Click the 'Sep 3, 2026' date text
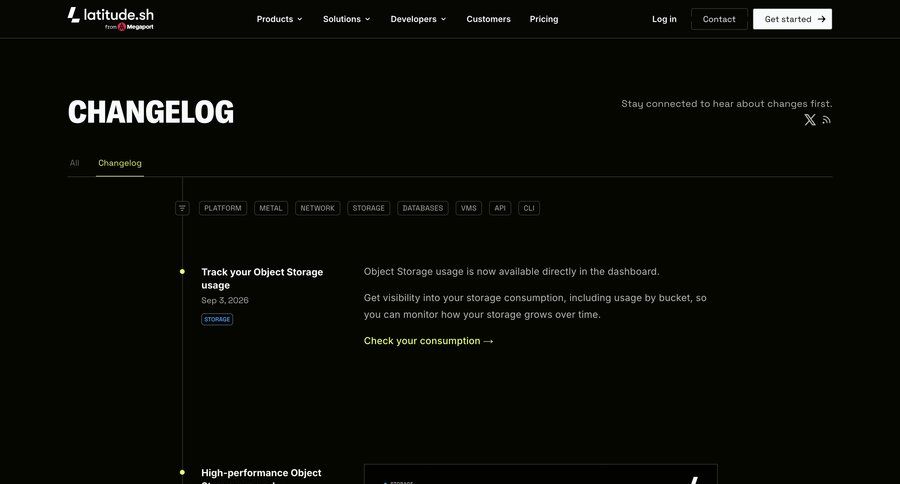Screen dimensions: 900x484 pos(224,300)
